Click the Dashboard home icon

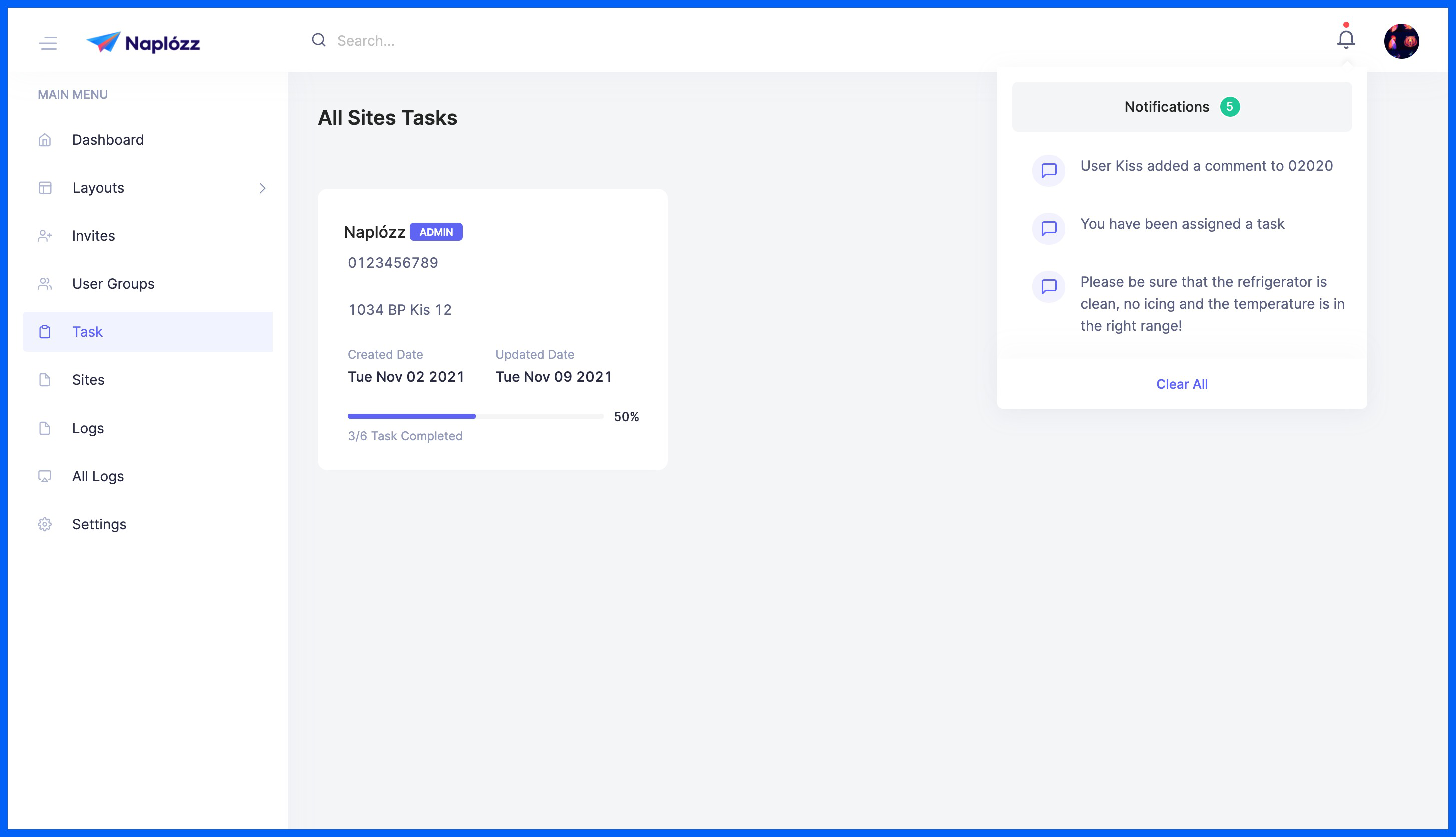pyautogui.click(x=45, y=140)
